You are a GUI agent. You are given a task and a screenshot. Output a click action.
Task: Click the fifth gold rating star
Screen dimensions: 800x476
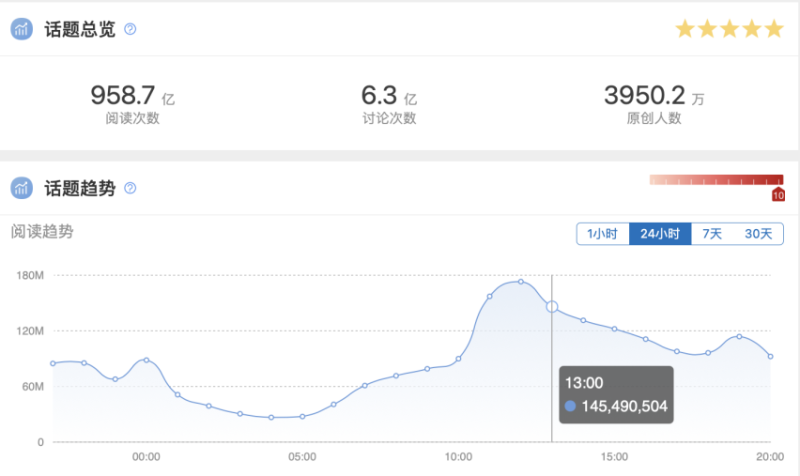pos(774,29)
